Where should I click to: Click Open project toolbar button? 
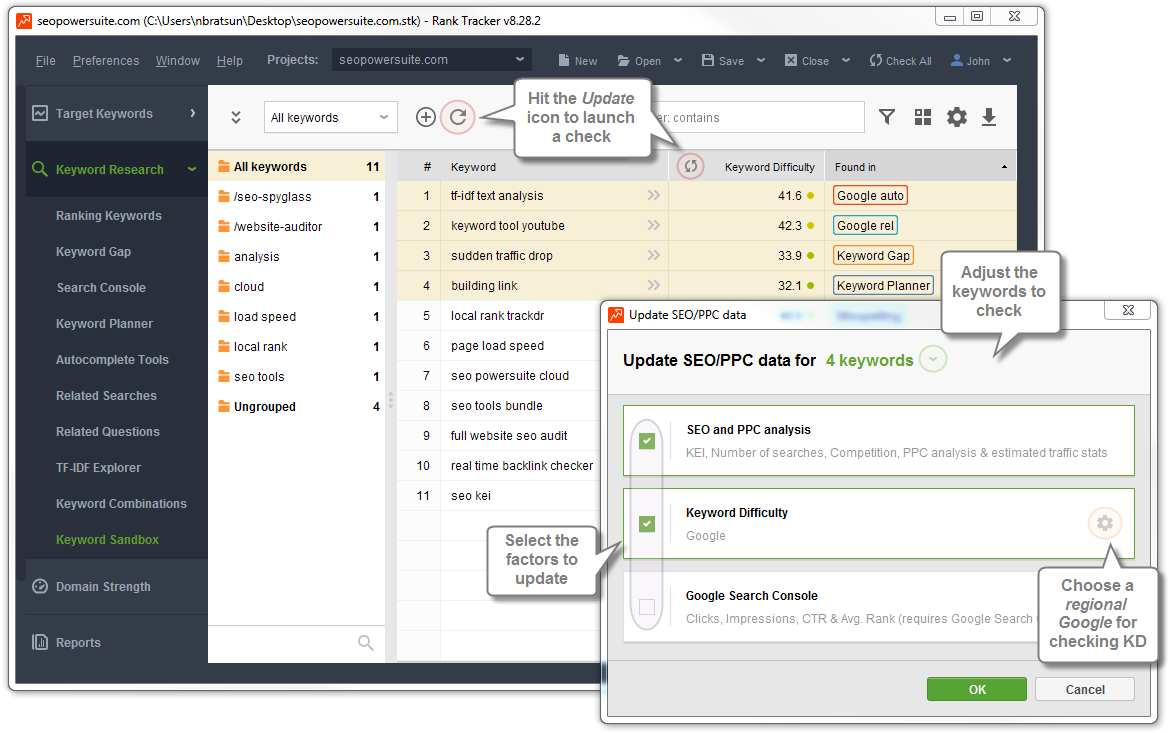pyautogui.click(x=639, y=60)
